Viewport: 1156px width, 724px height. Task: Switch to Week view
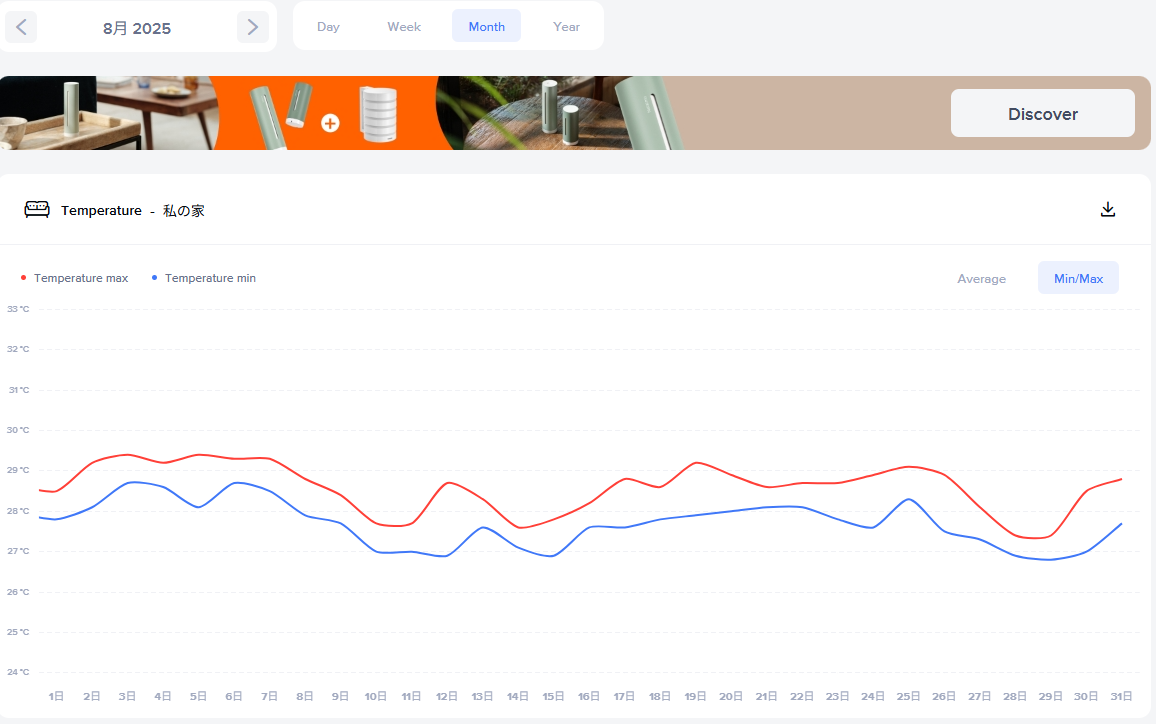point(404,27)
